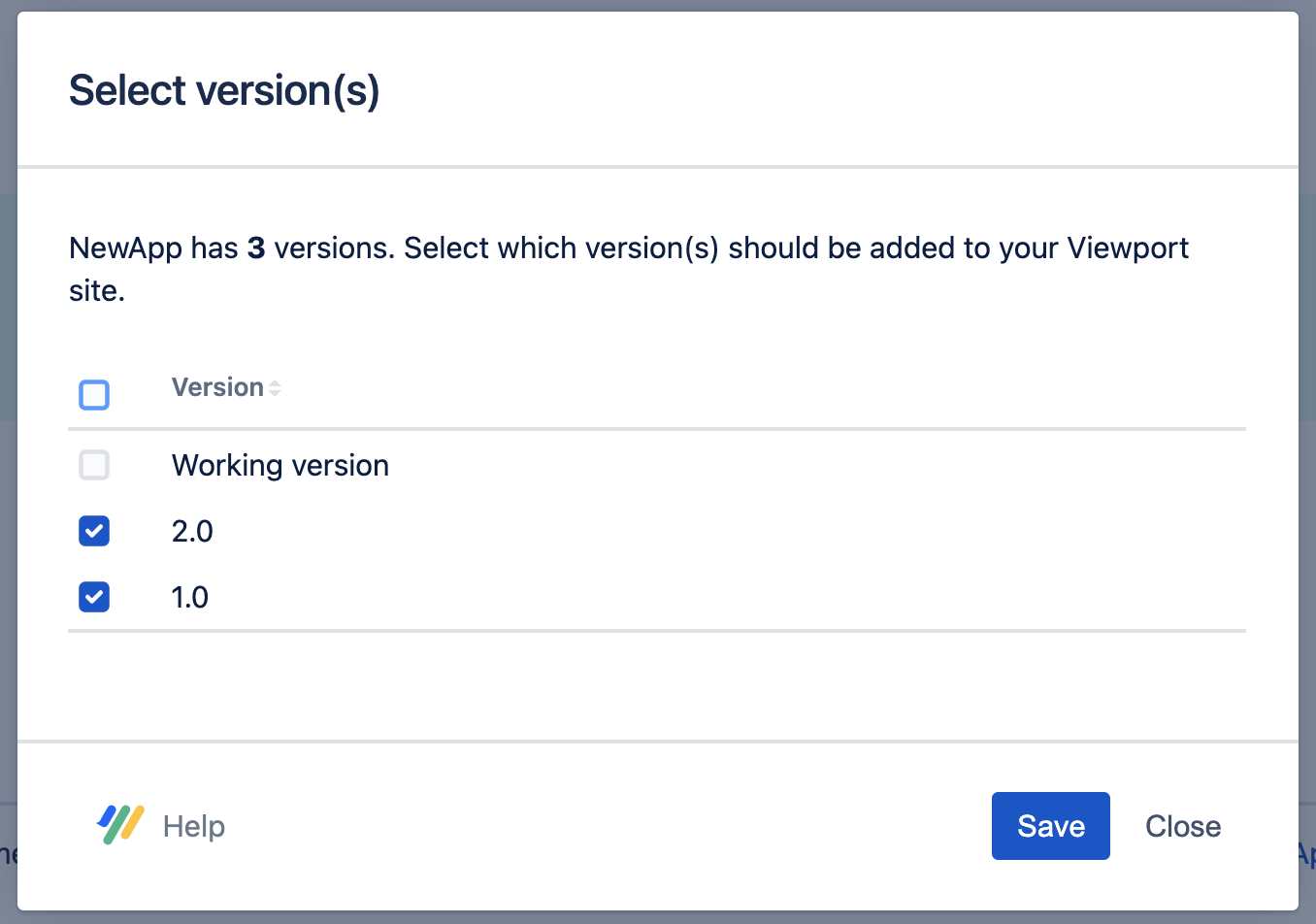Toggle the select-all checkbox in table header
Image resolution: width=1316 pixels, height=924 pixels.
click(94, 395)
